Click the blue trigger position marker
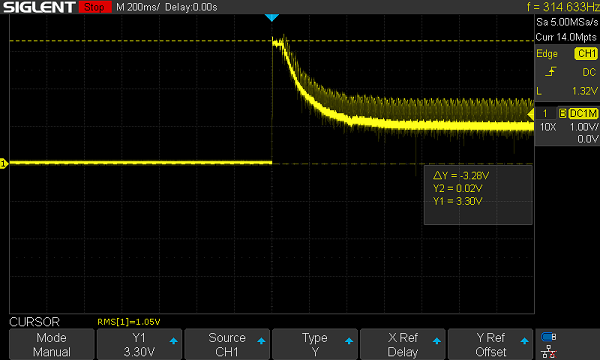This screenshot has height=360, width=600. 272,18
